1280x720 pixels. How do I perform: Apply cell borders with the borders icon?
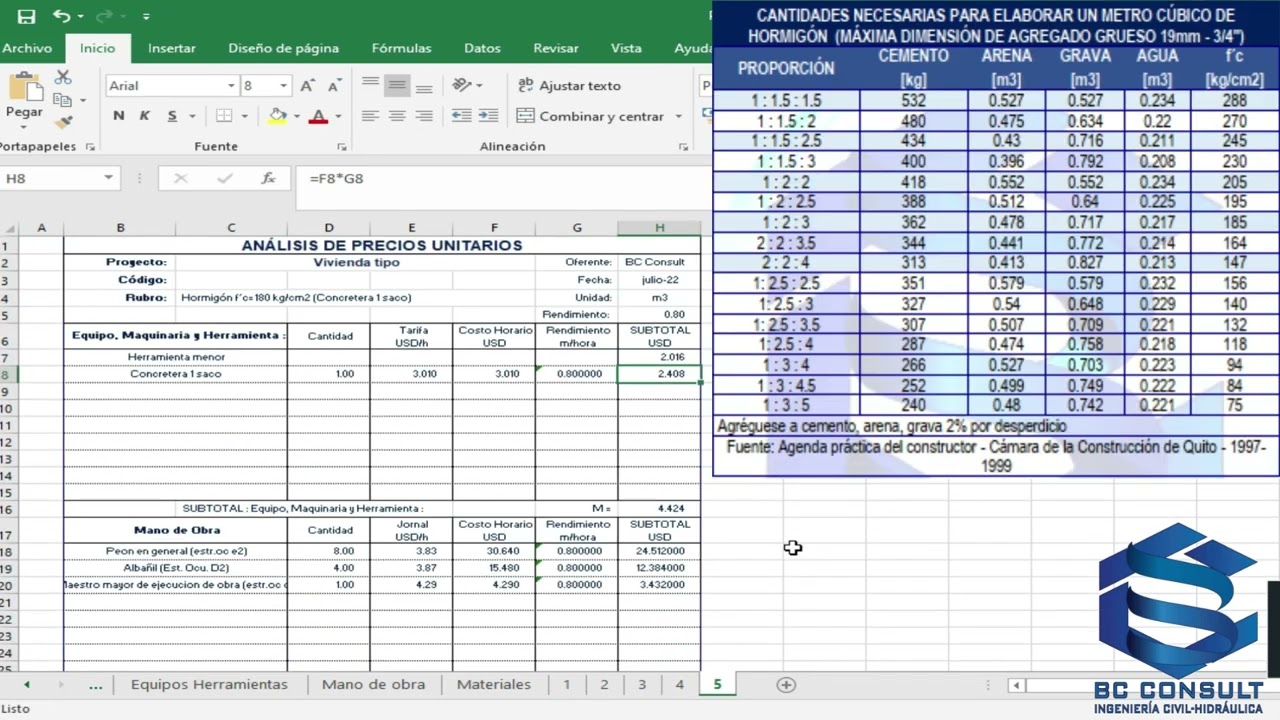point(224,116)
